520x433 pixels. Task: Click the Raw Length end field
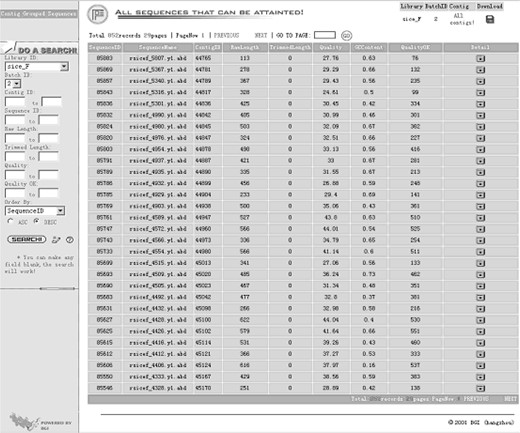48,138
